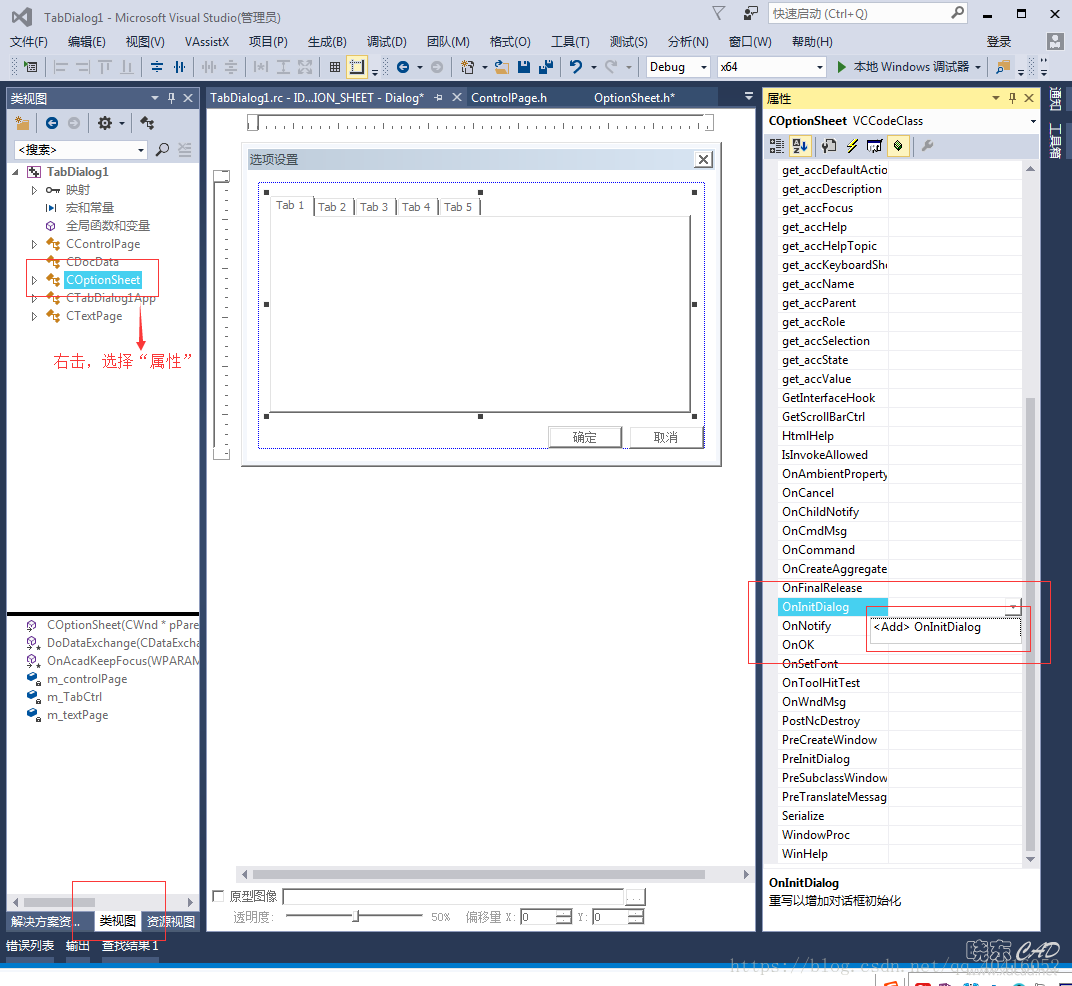This screenshot has width=1072, height=986.
Task: Click the Class View search magnifier icon
Action: click(162, 150)
